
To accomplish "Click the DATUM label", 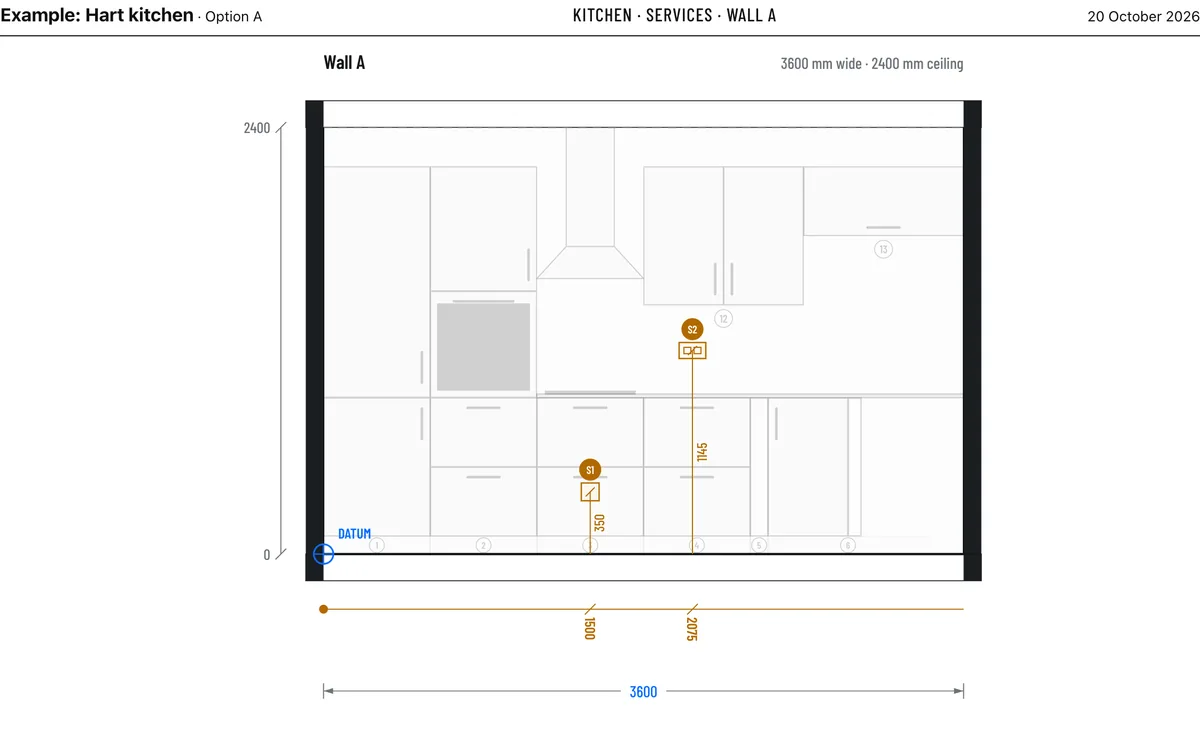I will pyautogui.click(x=354, y=534).
